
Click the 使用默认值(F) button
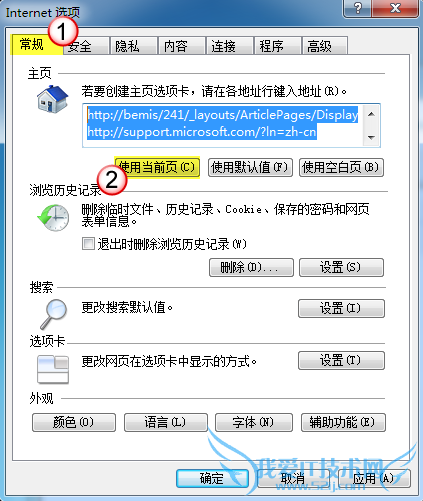click(250, 167)
